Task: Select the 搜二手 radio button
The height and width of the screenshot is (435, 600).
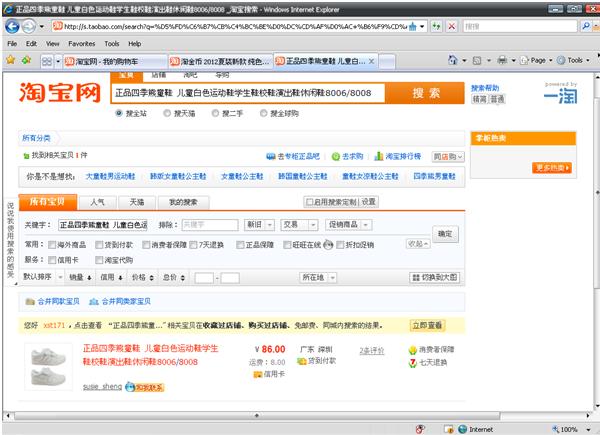Action: [215, 113]
